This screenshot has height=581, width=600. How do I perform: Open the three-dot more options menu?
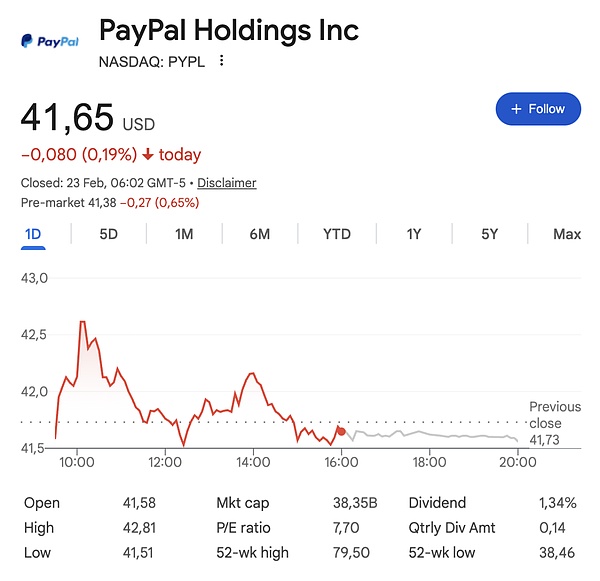[222, 61]
